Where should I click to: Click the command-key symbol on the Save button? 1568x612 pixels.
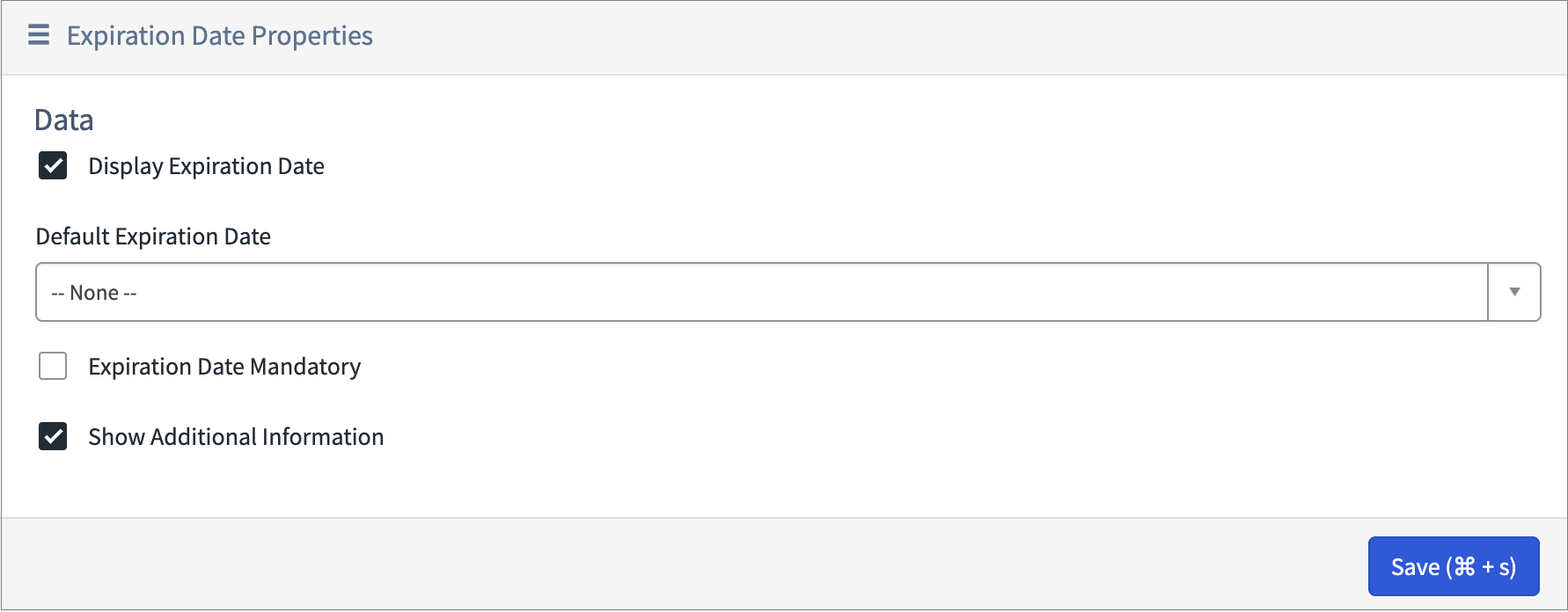tap(1464, 567)
